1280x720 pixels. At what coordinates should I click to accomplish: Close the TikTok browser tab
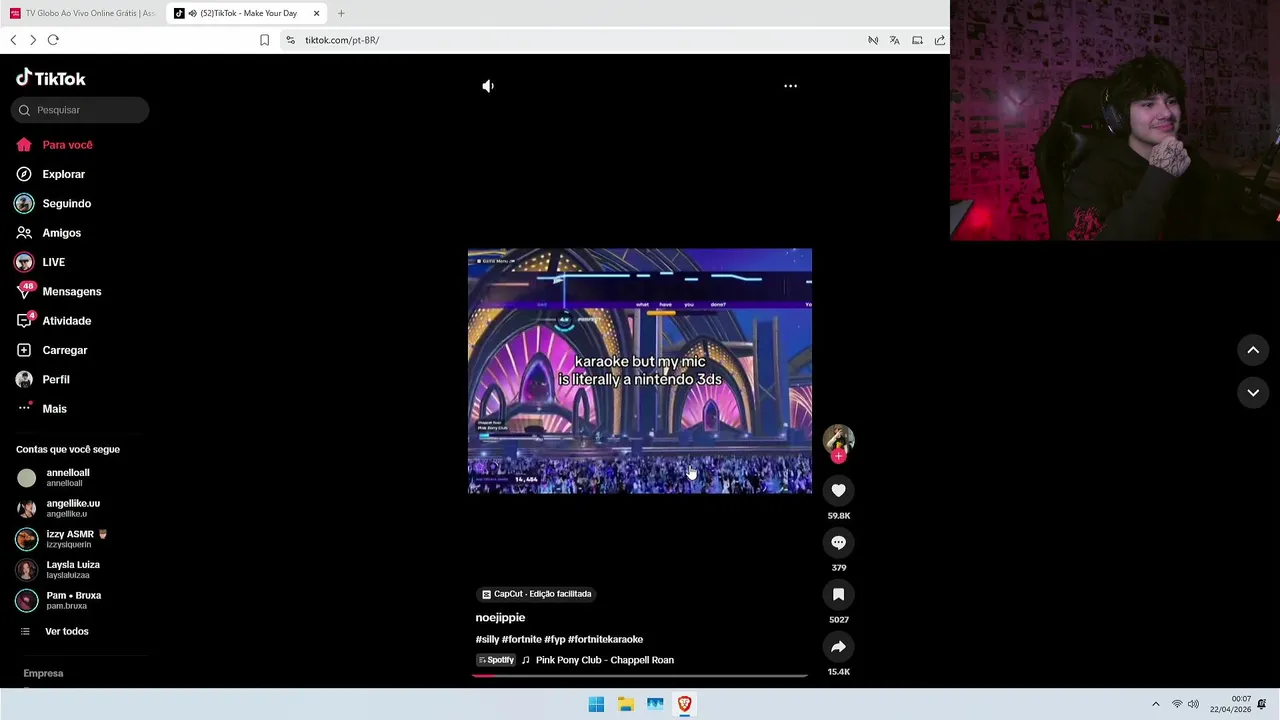[317, 13]
